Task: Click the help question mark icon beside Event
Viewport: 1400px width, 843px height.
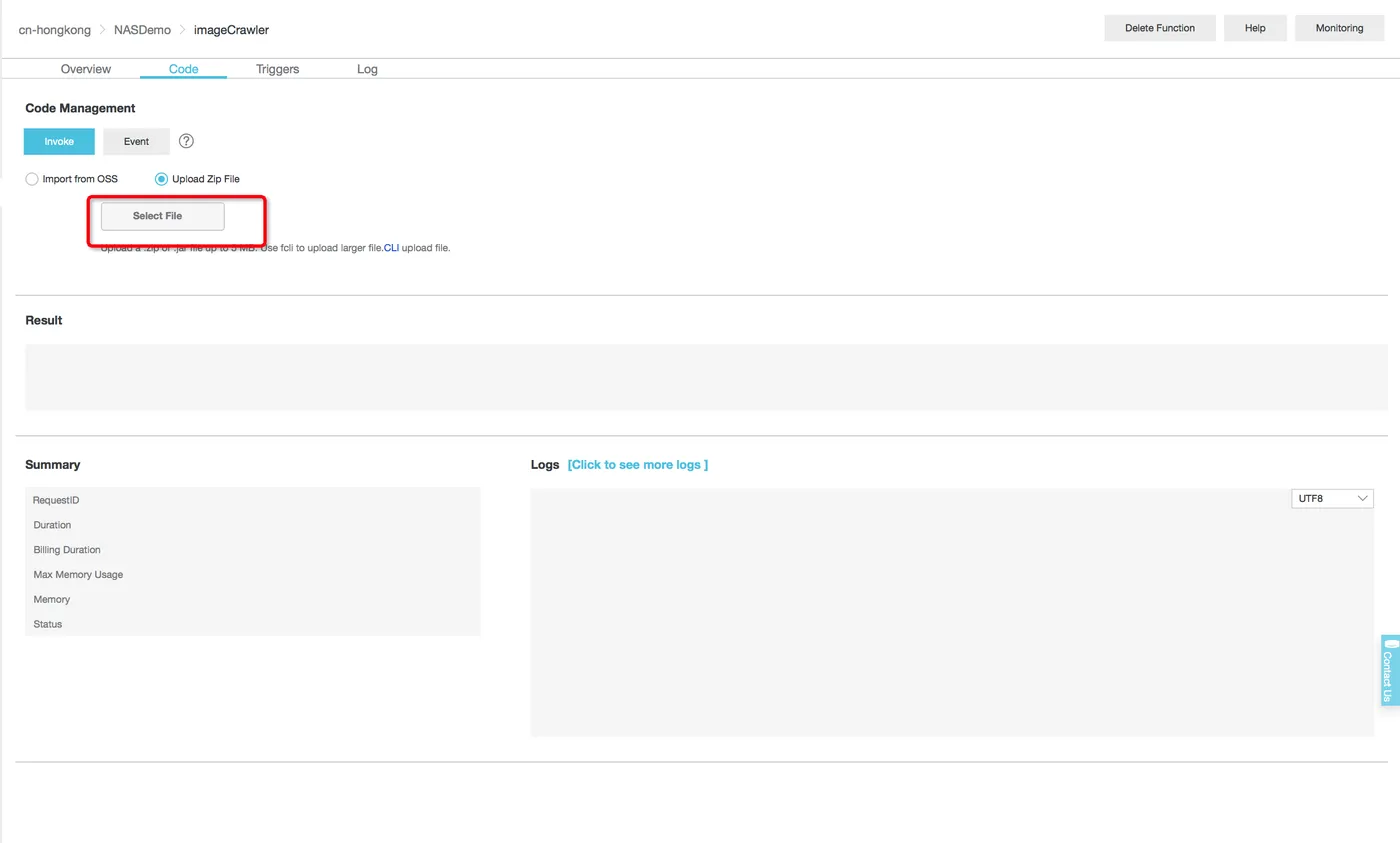Action: point(185,141)
